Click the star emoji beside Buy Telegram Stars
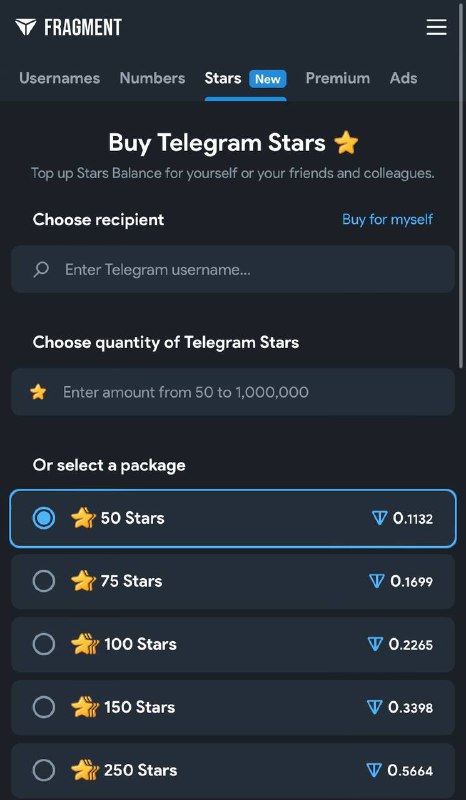Image resolution: width=466 pixels, height=800 pixels. [347, 143]
